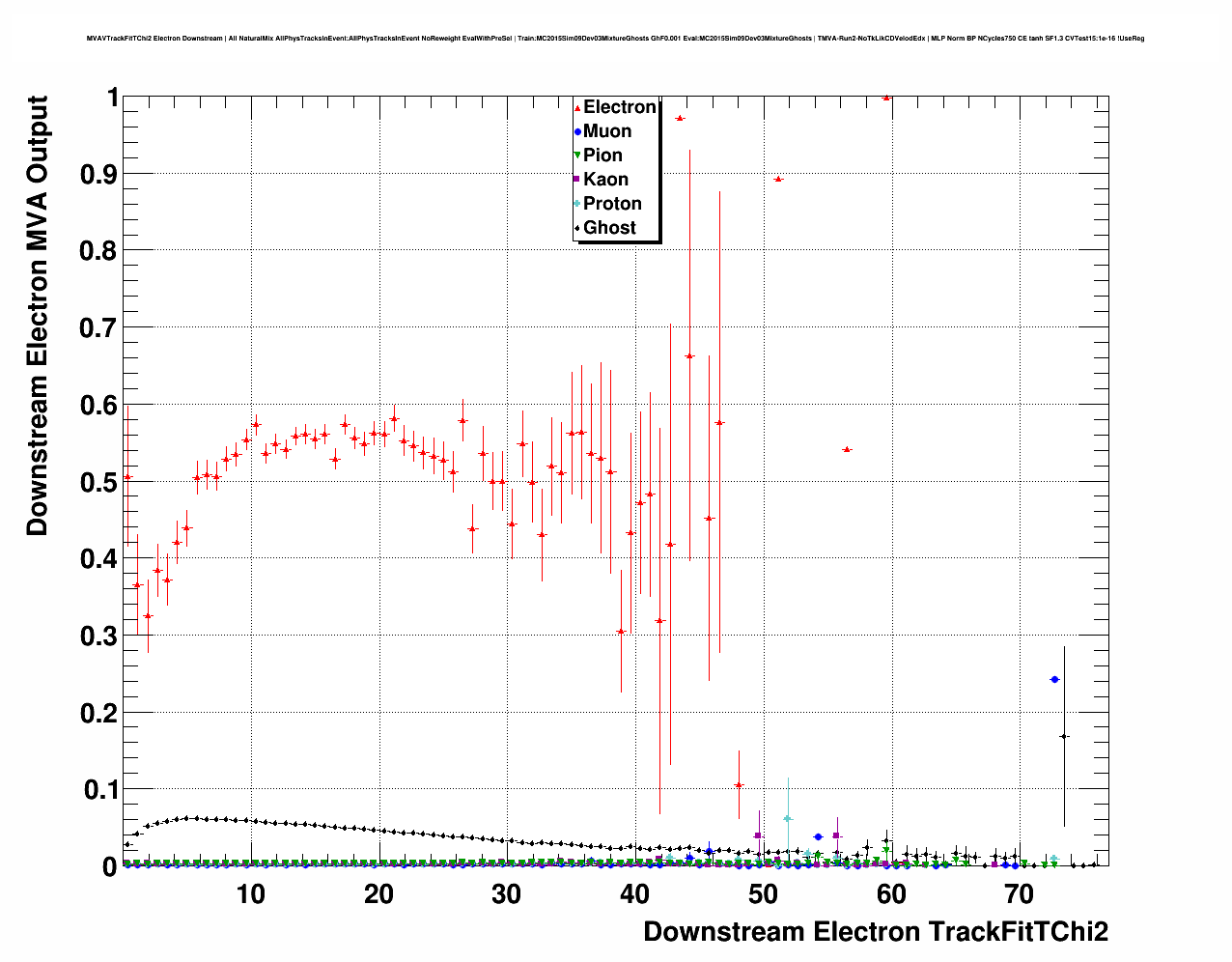Image resolution: width=1232 pixels, height=962 pixels.
Task: Click the x-axis tick label 60
Action: tap(891, 894)
